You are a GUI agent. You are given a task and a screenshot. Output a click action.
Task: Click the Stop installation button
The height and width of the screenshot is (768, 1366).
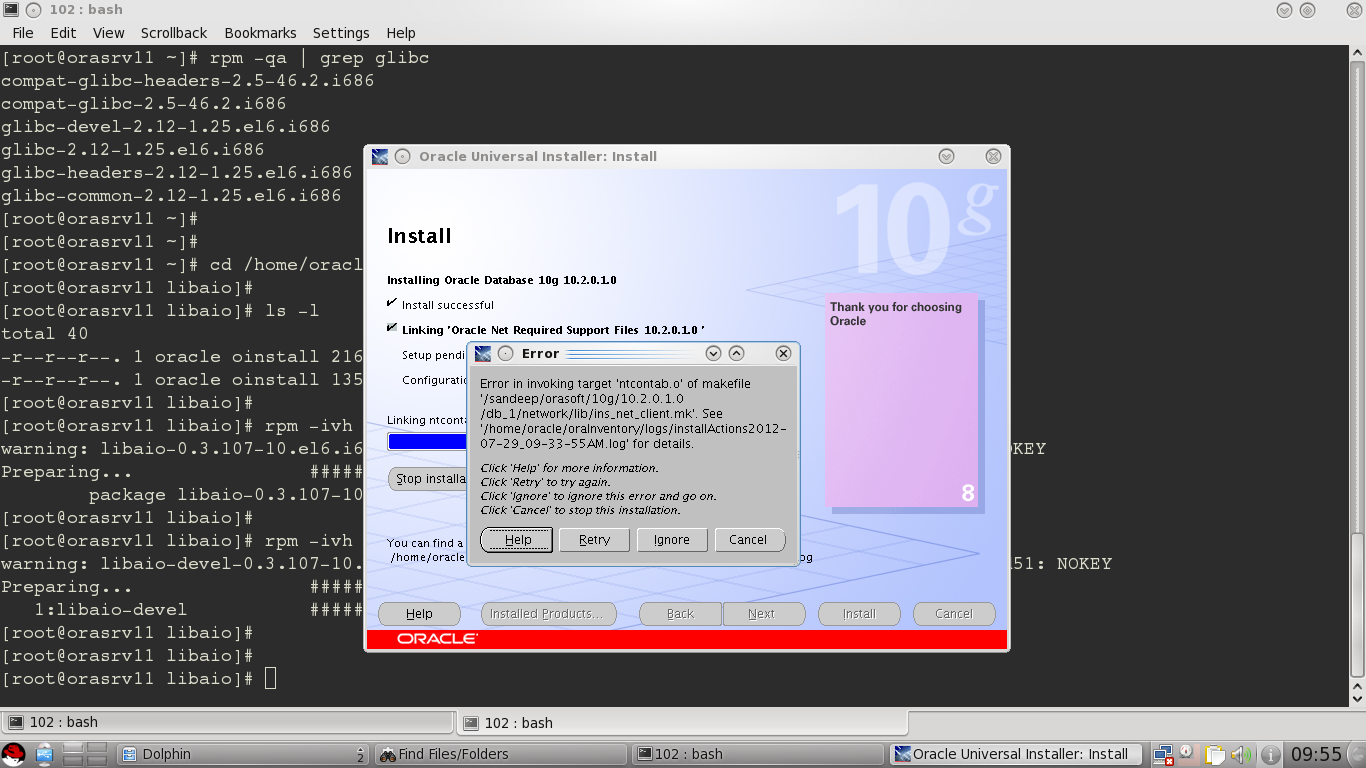coord(428,479)
